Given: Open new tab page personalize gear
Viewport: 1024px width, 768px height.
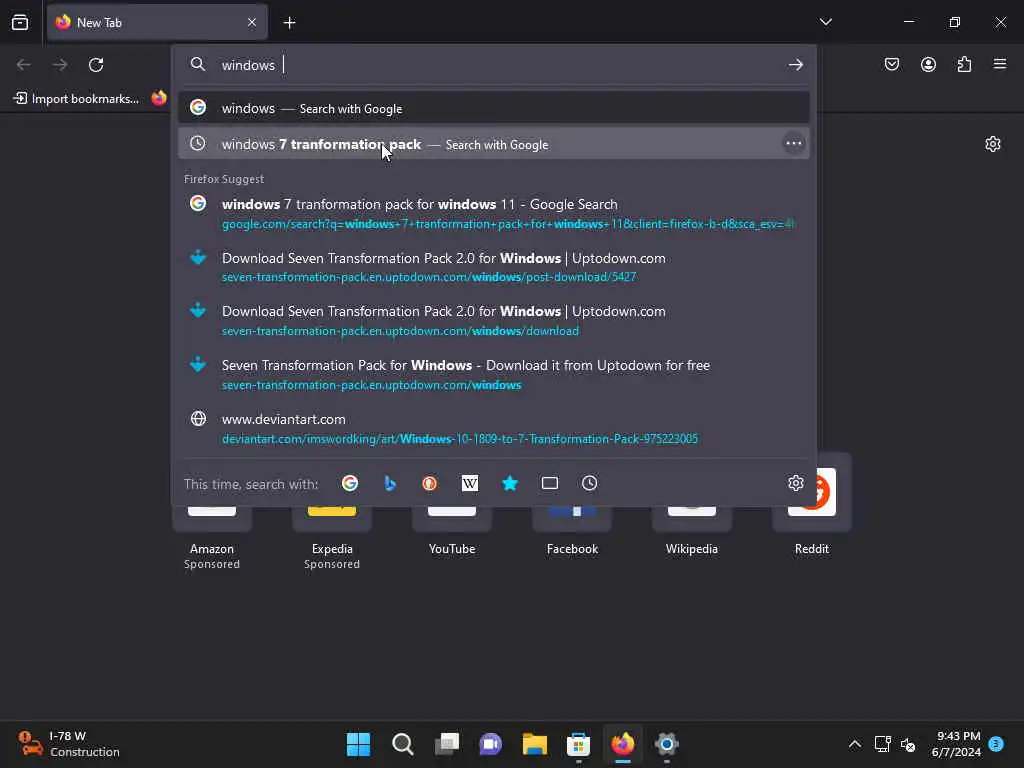Looking at the screenshot, I should click(993, 144).
